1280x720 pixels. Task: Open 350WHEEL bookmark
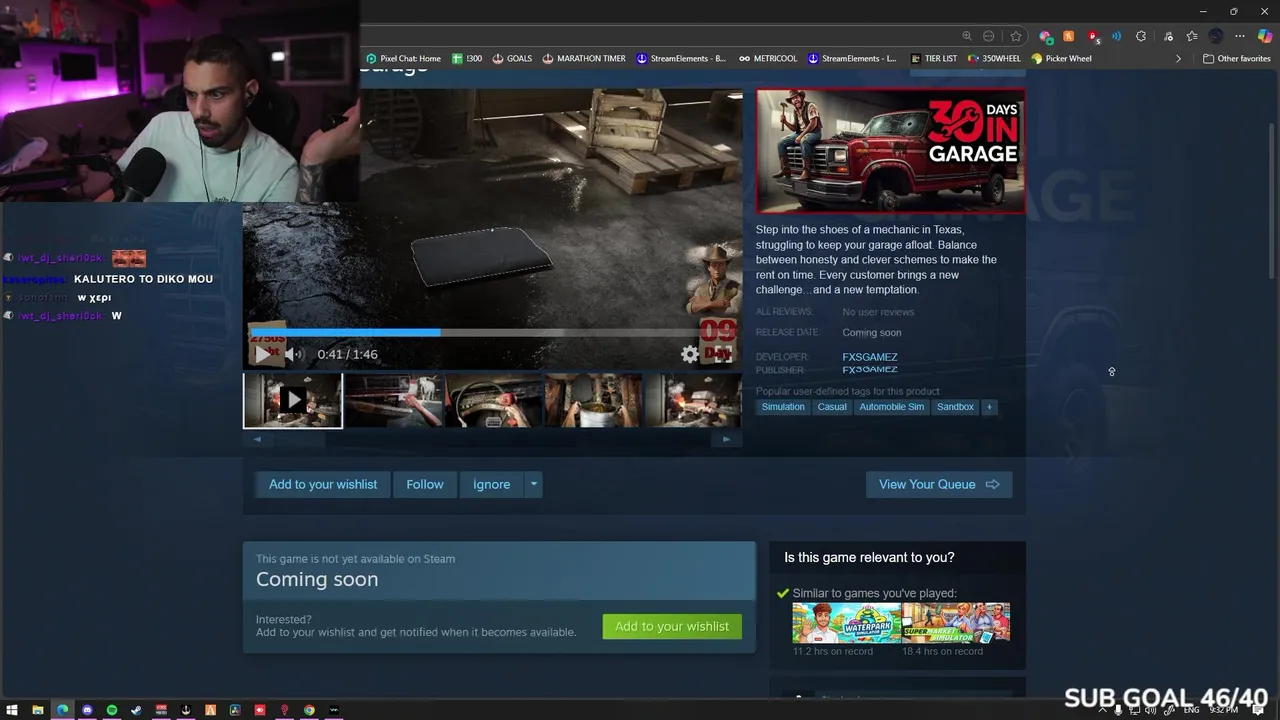(x=994, y=58)
